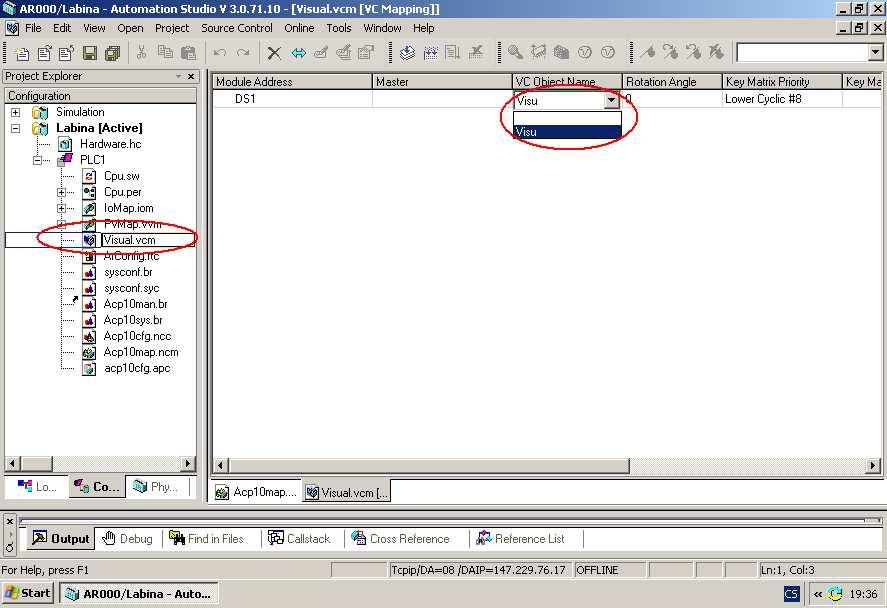Screen dimensions: 887x608
Task: Select IoMap.iom in the configuration tree
Action: pyautogui.click(x=128, y=208)
